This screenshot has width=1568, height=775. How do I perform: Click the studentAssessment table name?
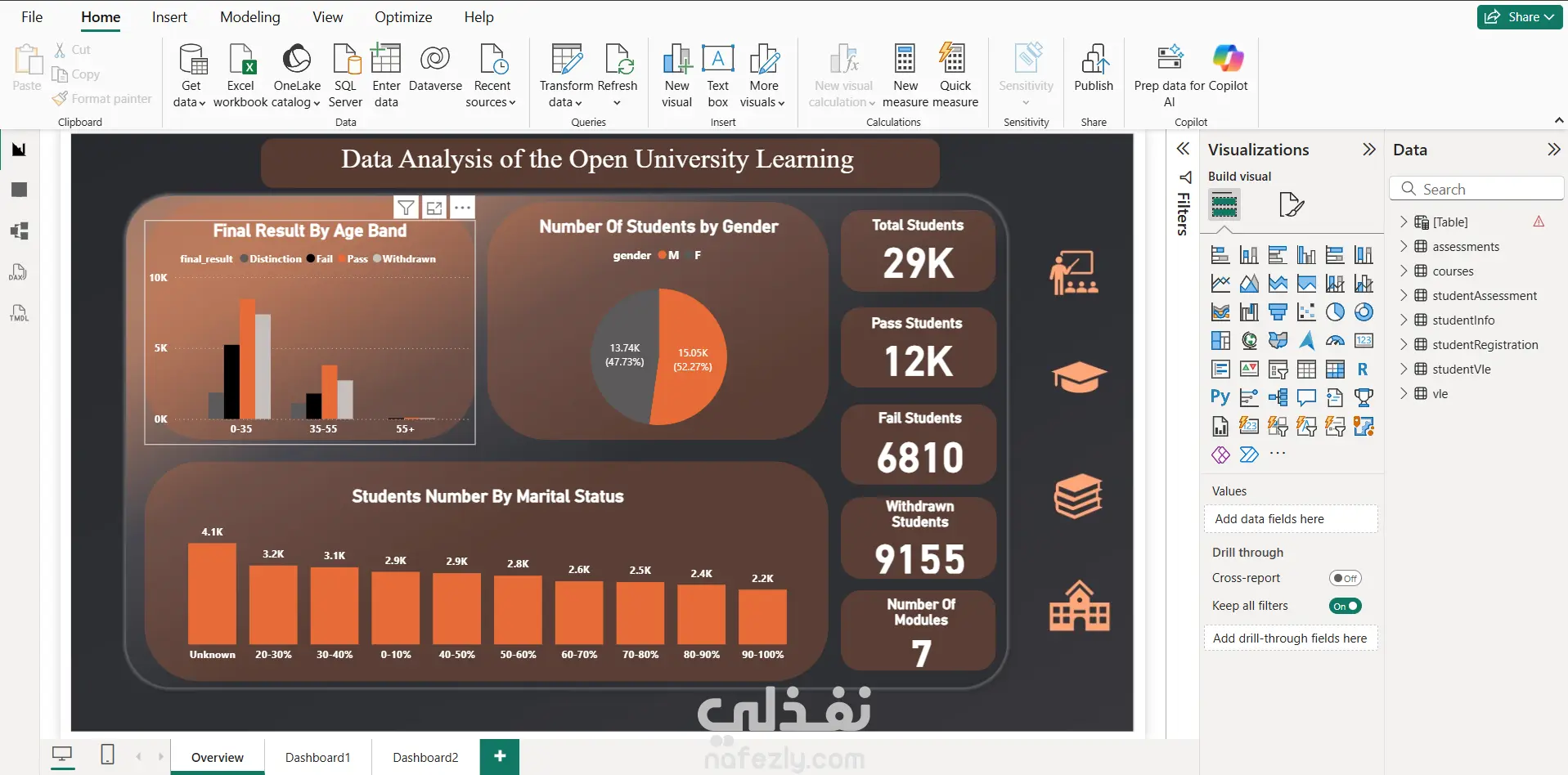pyautogui.click(x=1485, y=295)
